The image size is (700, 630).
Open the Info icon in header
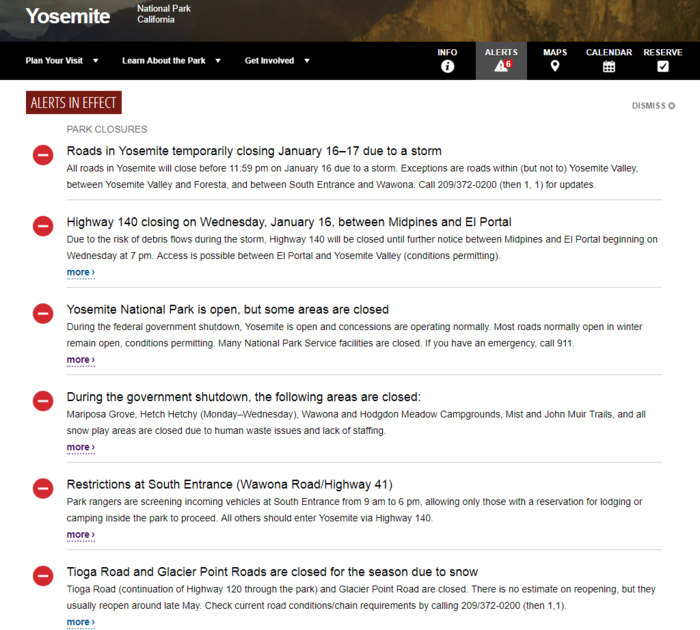point(447,66)
